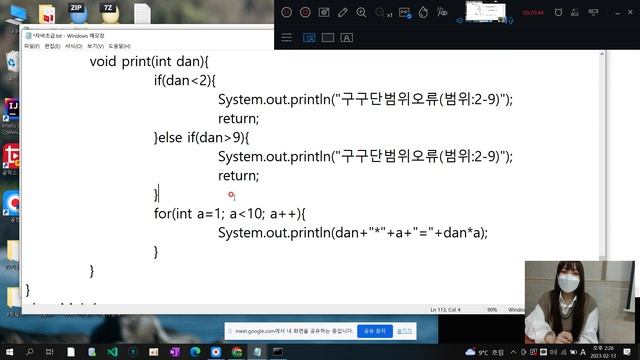Image resolution: width=640 pixels, height=360 pixels.
Task: Open the blank document desktop icon
Action: pos(142,13)
